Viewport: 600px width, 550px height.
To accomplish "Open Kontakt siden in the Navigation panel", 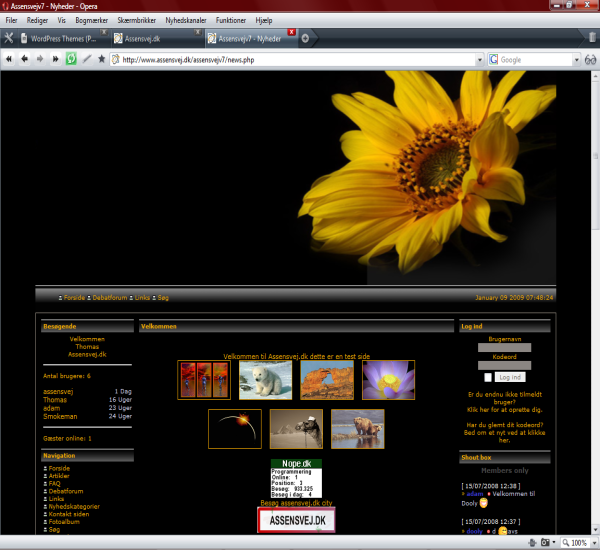I will click(x=69, y=514).
